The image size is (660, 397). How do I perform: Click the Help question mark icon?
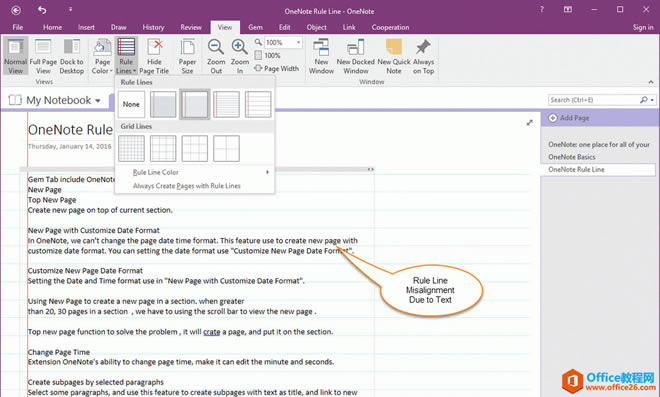(542, 9)
